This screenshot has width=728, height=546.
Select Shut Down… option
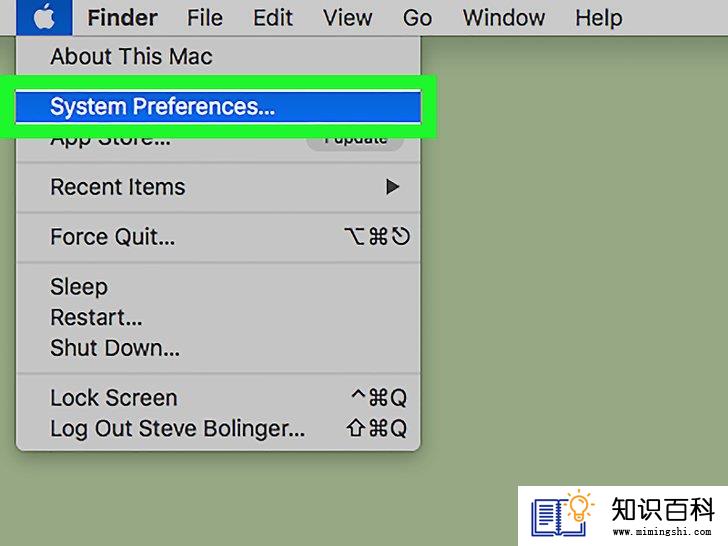pyautogui.click(x=218, y=348)
